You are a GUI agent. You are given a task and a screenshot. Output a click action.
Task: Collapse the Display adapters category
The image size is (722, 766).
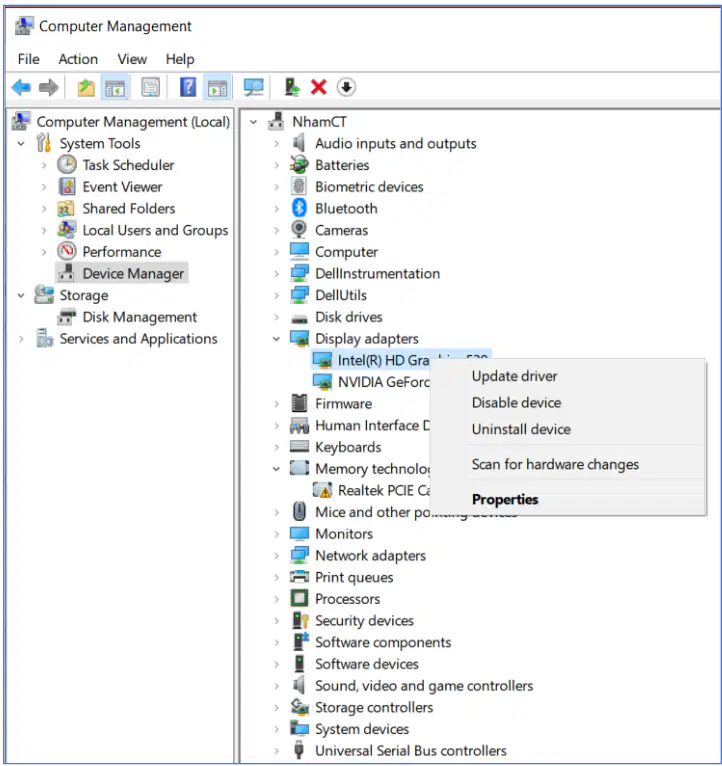coord(276,339)
